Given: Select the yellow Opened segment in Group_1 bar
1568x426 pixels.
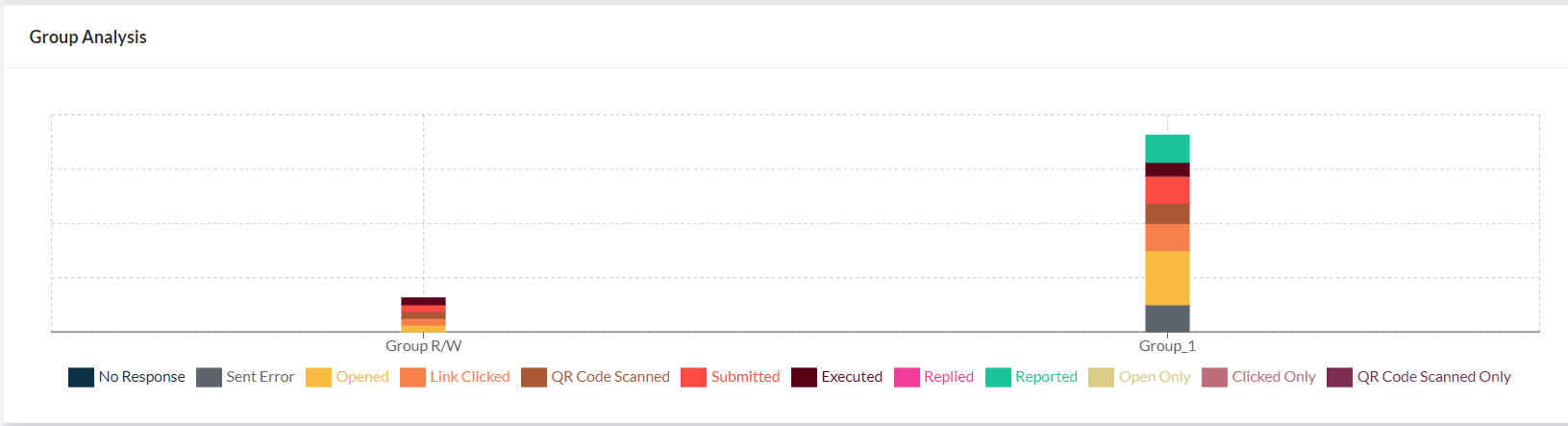Looking at the screenshot, I should point(1167,278).
